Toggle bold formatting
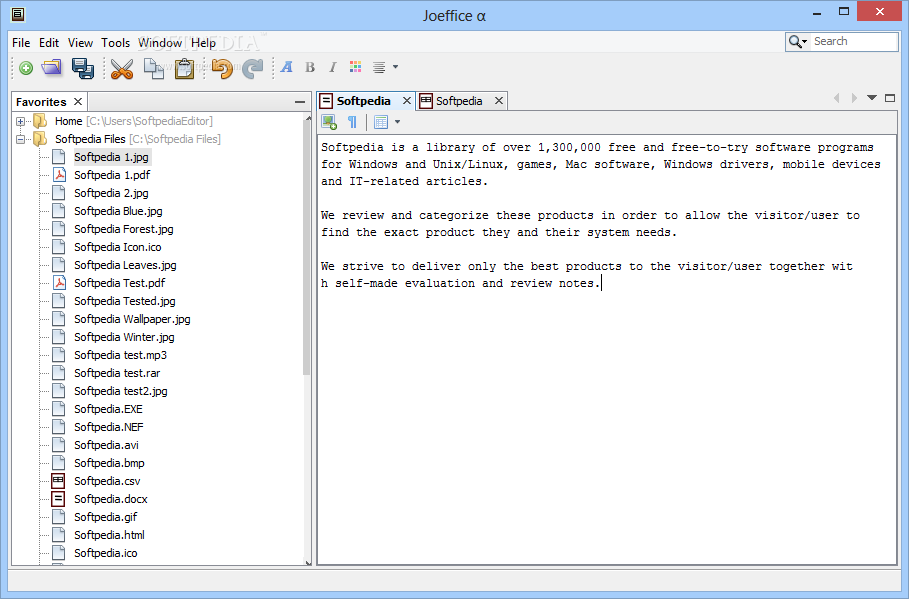The height and width of the screenshot is (599, 909). [x=310, y=67]
